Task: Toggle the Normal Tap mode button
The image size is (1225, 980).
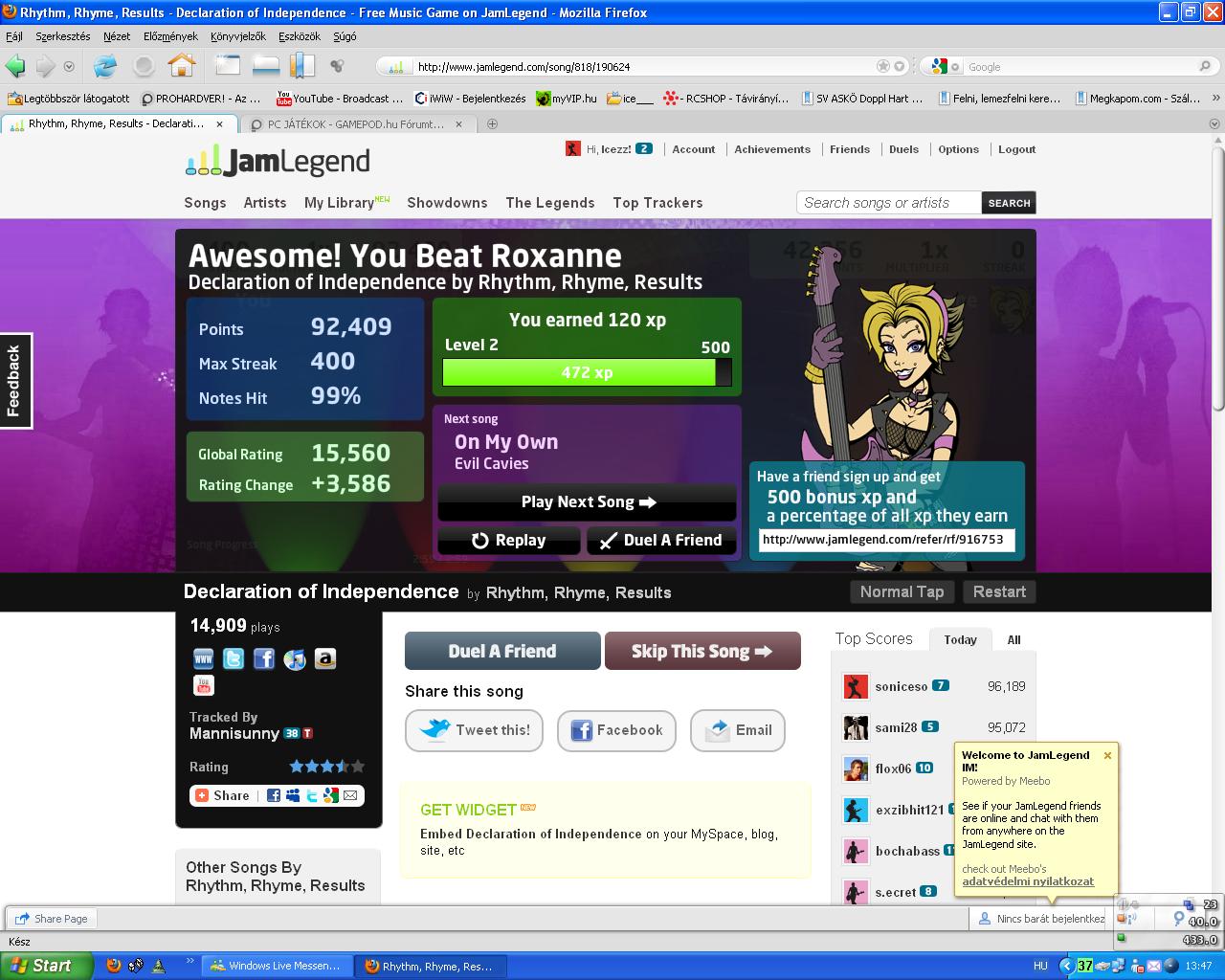Action: pyautogui.click(x=902, y=591)
